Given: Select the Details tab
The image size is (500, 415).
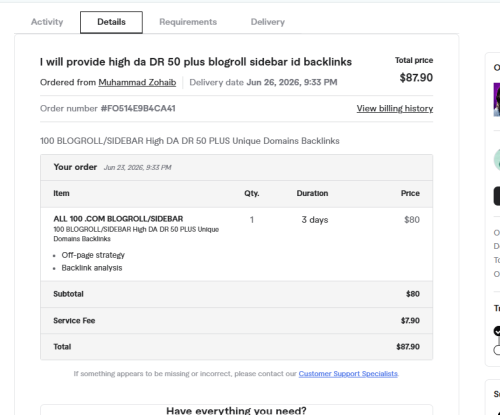Looking at the screenshot, I should [x=111, y=22].
